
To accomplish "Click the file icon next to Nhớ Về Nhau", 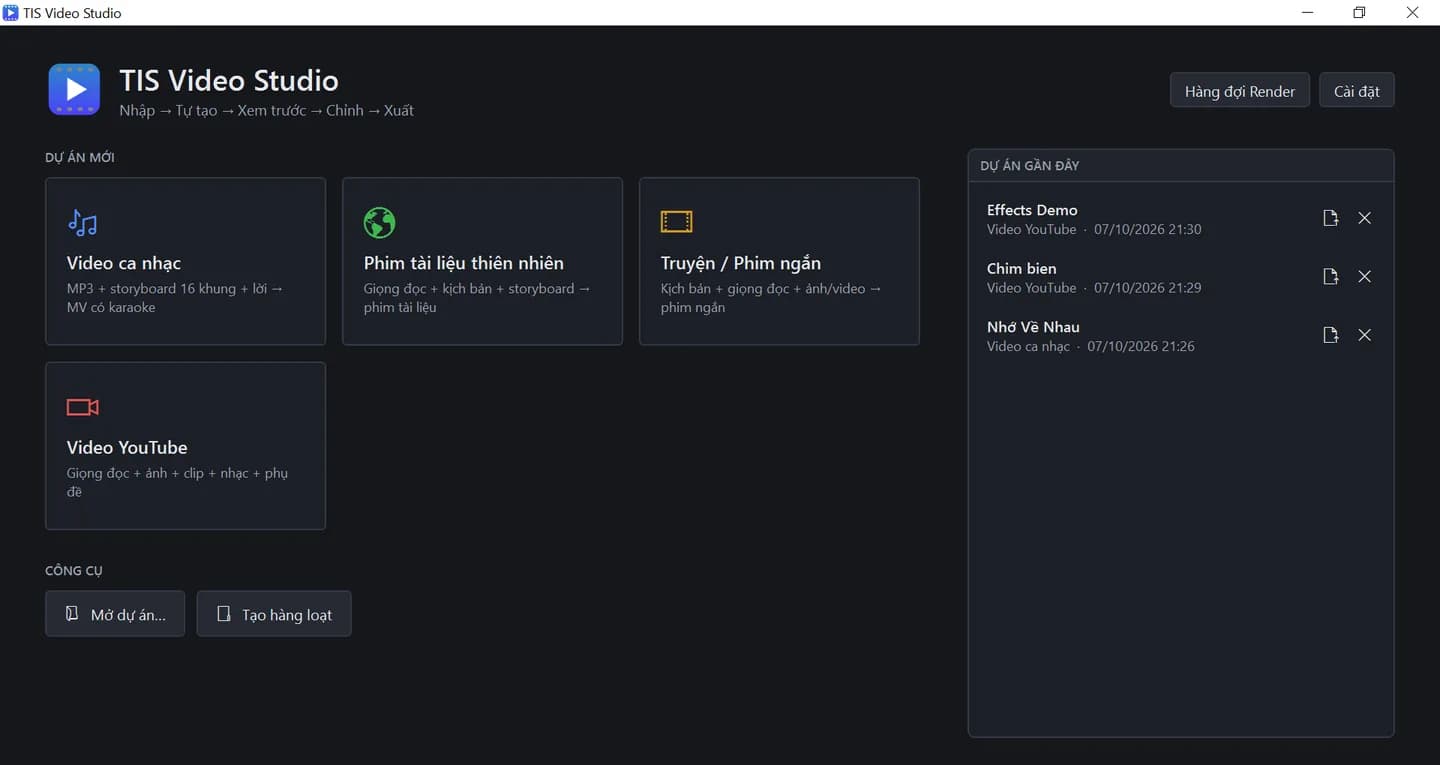I will [x=1330, y=335].
